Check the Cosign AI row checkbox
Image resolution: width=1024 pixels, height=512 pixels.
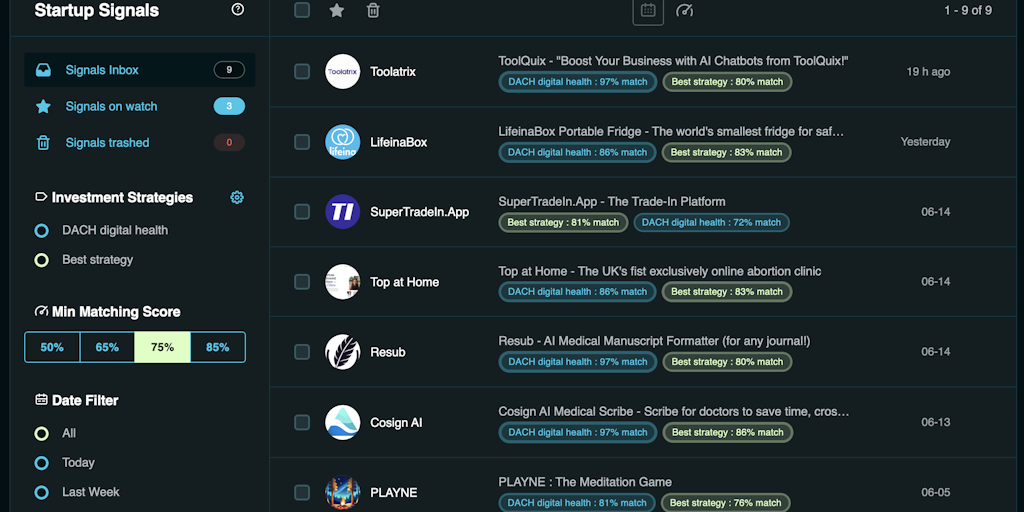click(x=302, y=422)
